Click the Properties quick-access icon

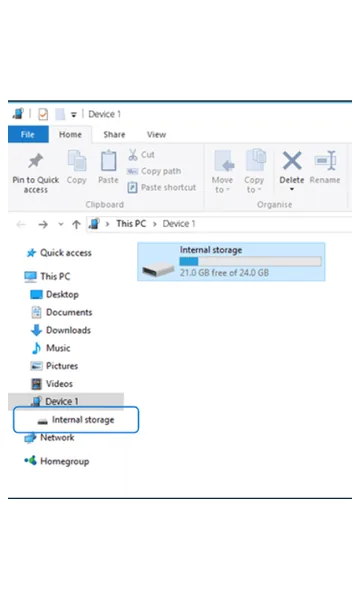(x=43, y=114)
